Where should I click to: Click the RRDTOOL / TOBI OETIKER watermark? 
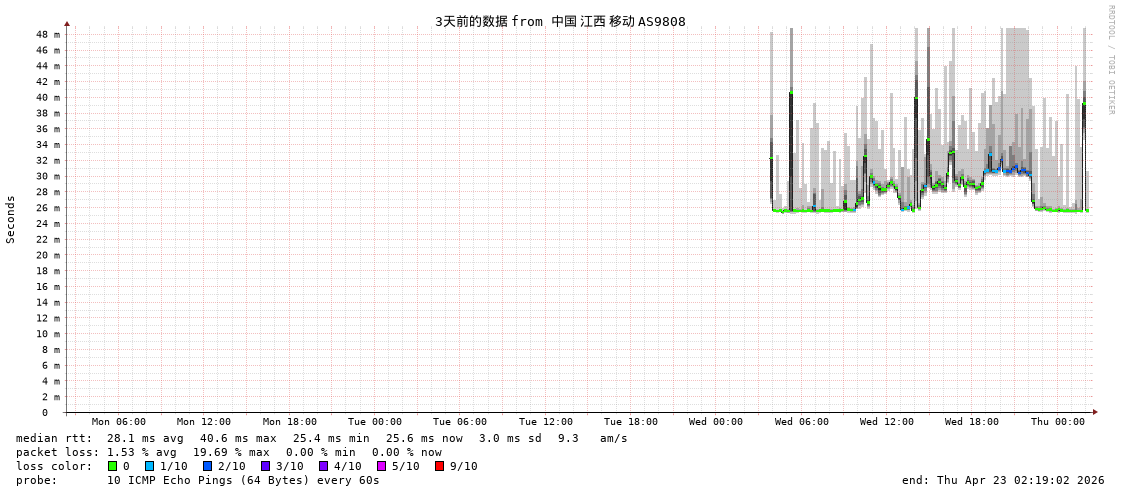pyautogui.click(x=1110, y=60)
